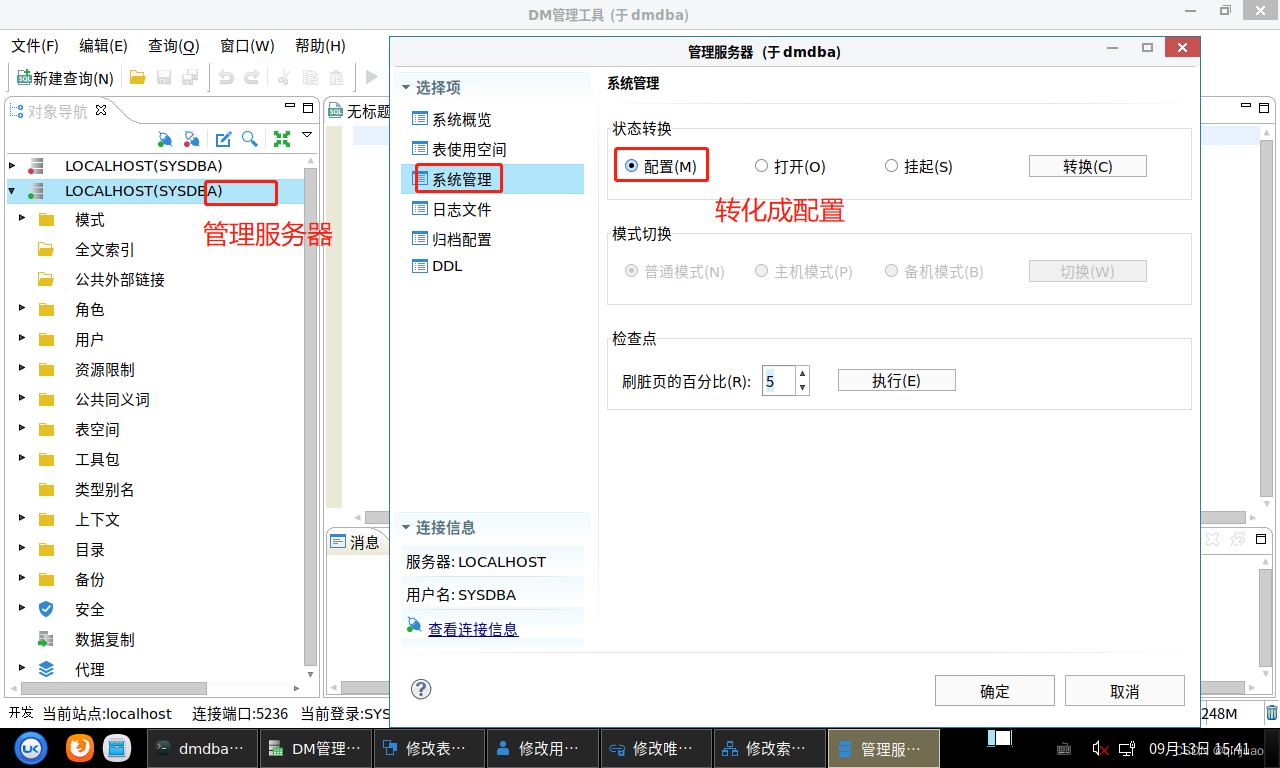Click the UK start menu icon in taskbar
This screenshot has height=768, width=1280.
pos(32,747)
